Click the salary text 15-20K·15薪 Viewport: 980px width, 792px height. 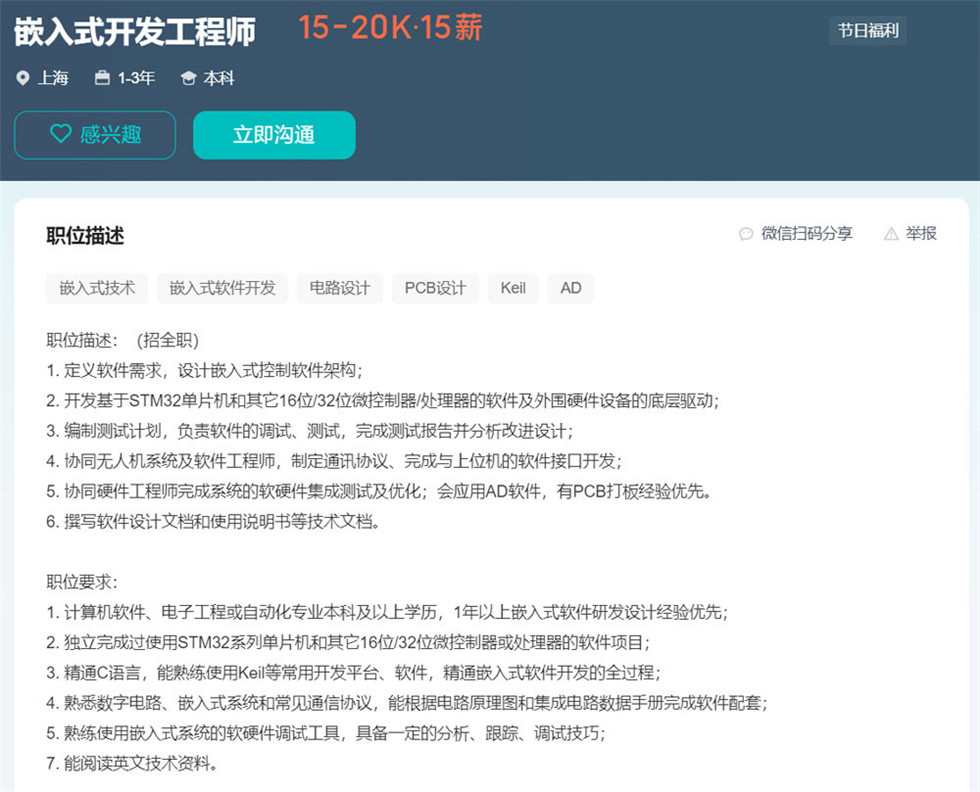point(390,28)
